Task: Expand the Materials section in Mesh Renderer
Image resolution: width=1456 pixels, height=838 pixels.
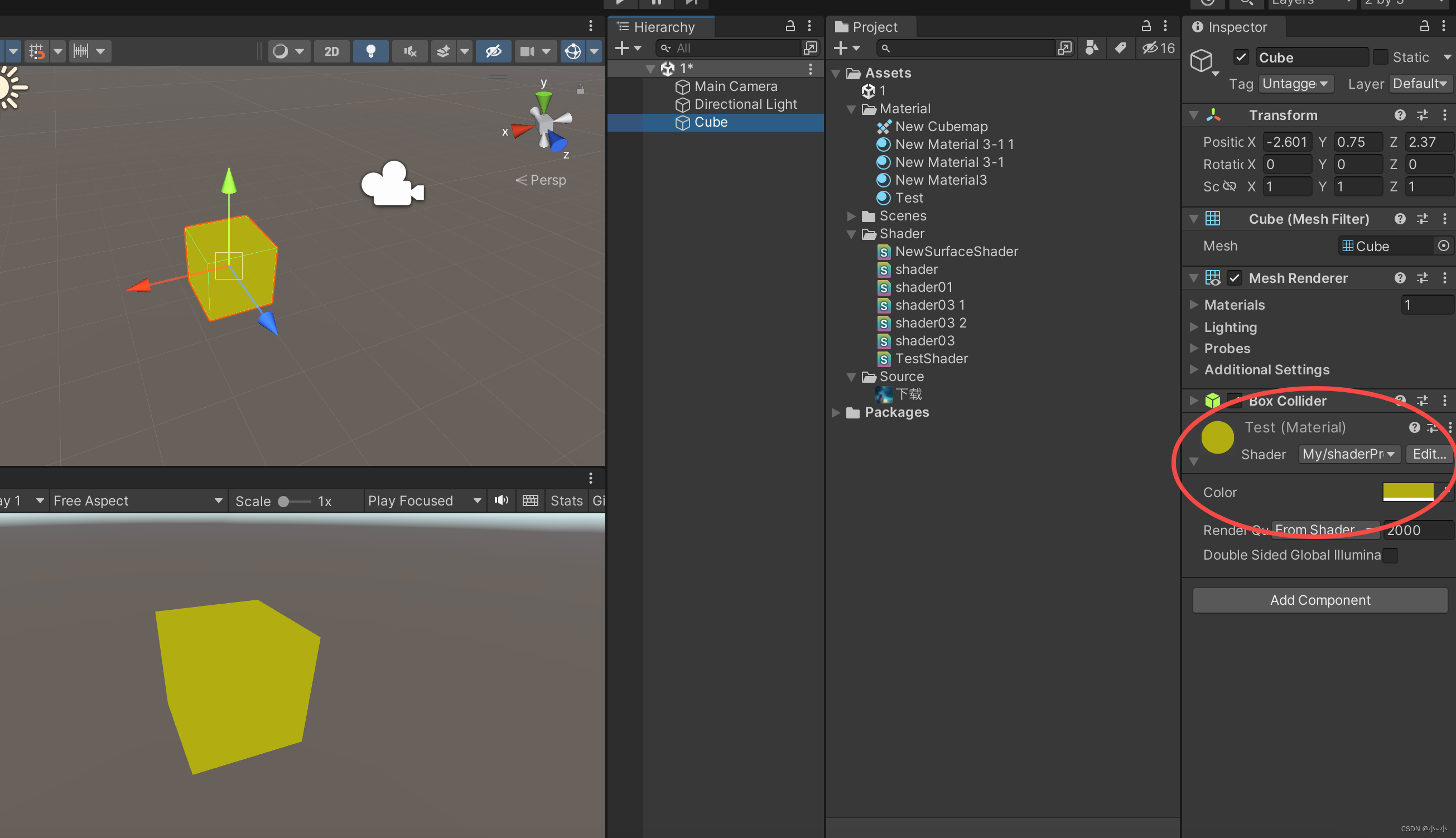Action: coord(1234,305)
